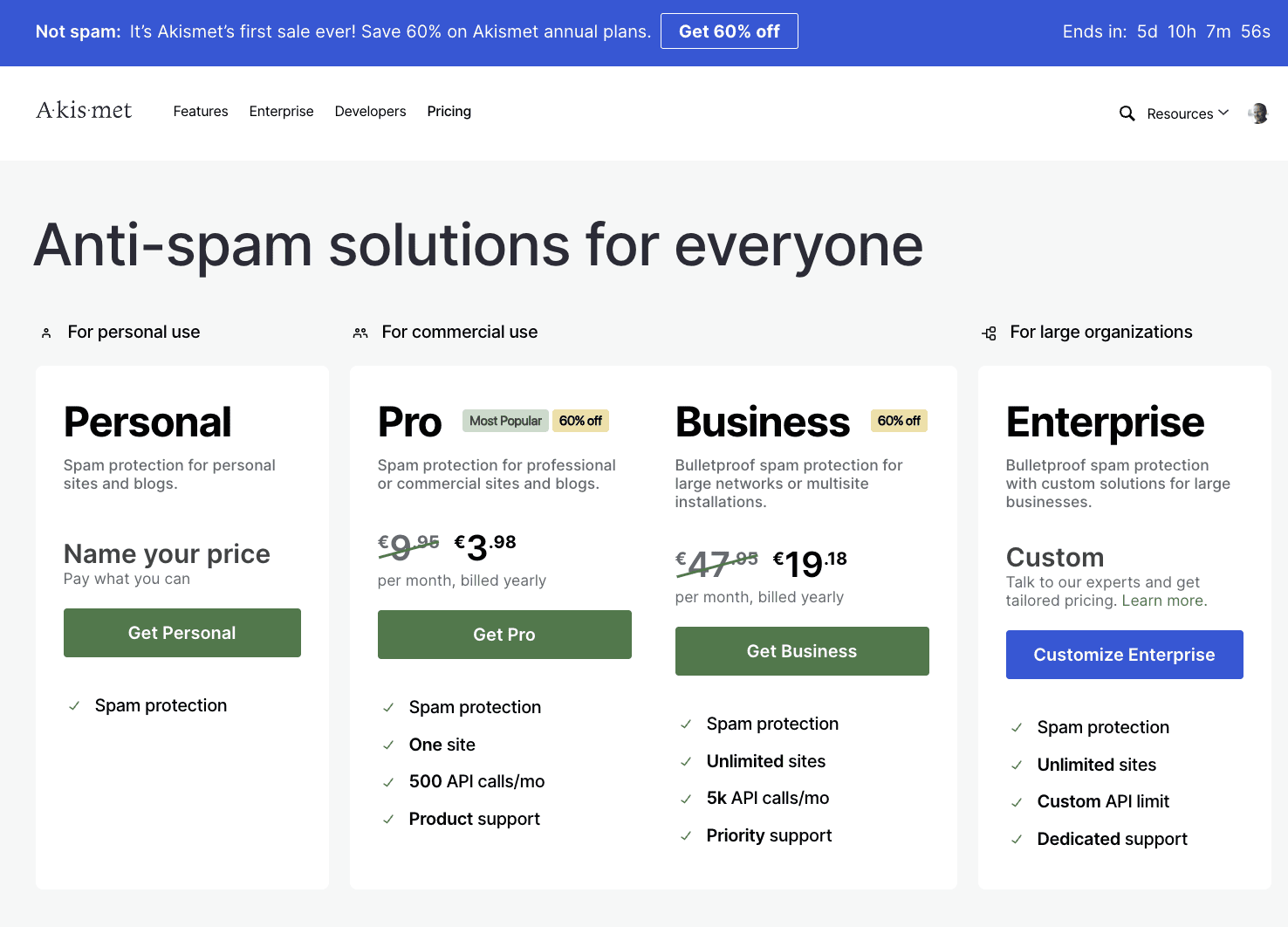This screenshot has height=927, width=1288.
Task: Open the user avatar profile menu
Action: (x=1257, y=113)
